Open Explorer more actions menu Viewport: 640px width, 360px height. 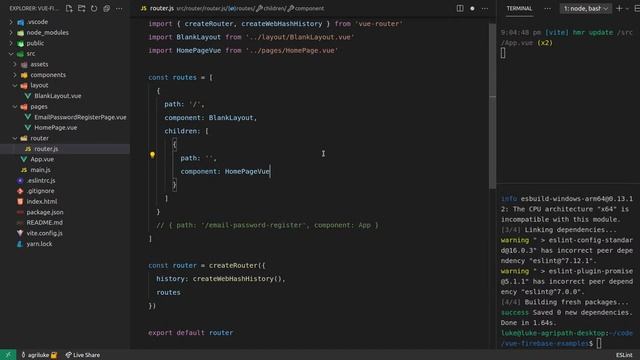[x=119, y=8]
